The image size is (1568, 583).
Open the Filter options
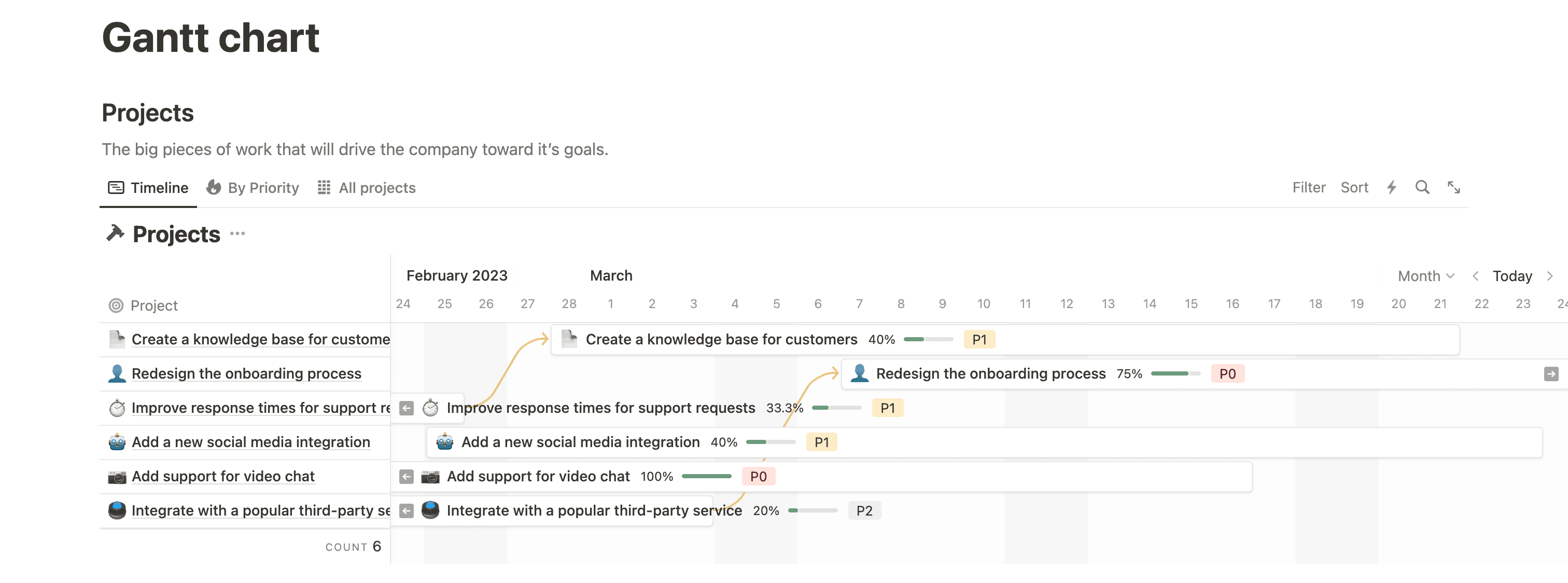point(1309,188)
